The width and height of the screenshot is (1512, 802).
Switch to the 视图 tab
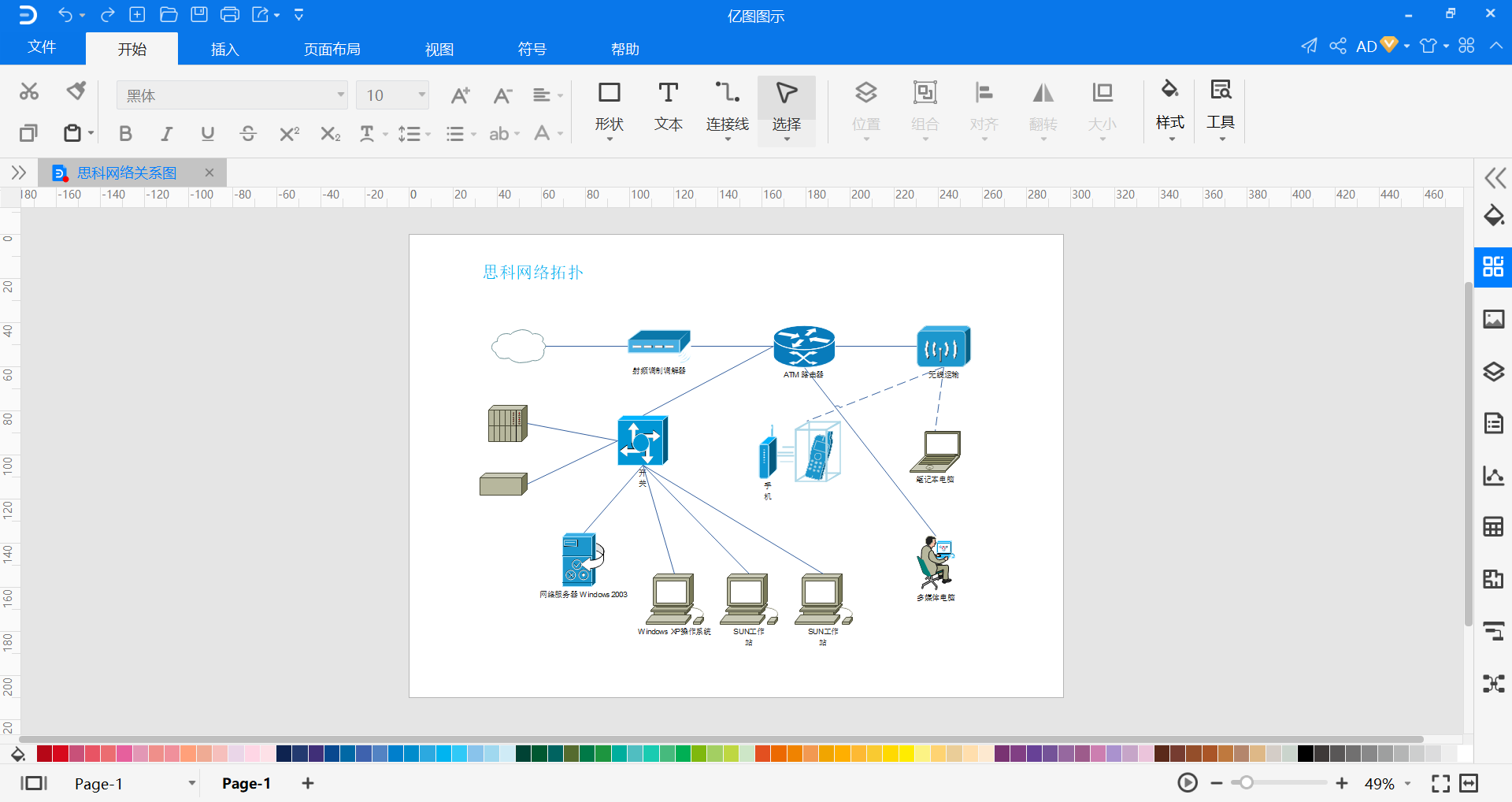click(x=439, y=49)
